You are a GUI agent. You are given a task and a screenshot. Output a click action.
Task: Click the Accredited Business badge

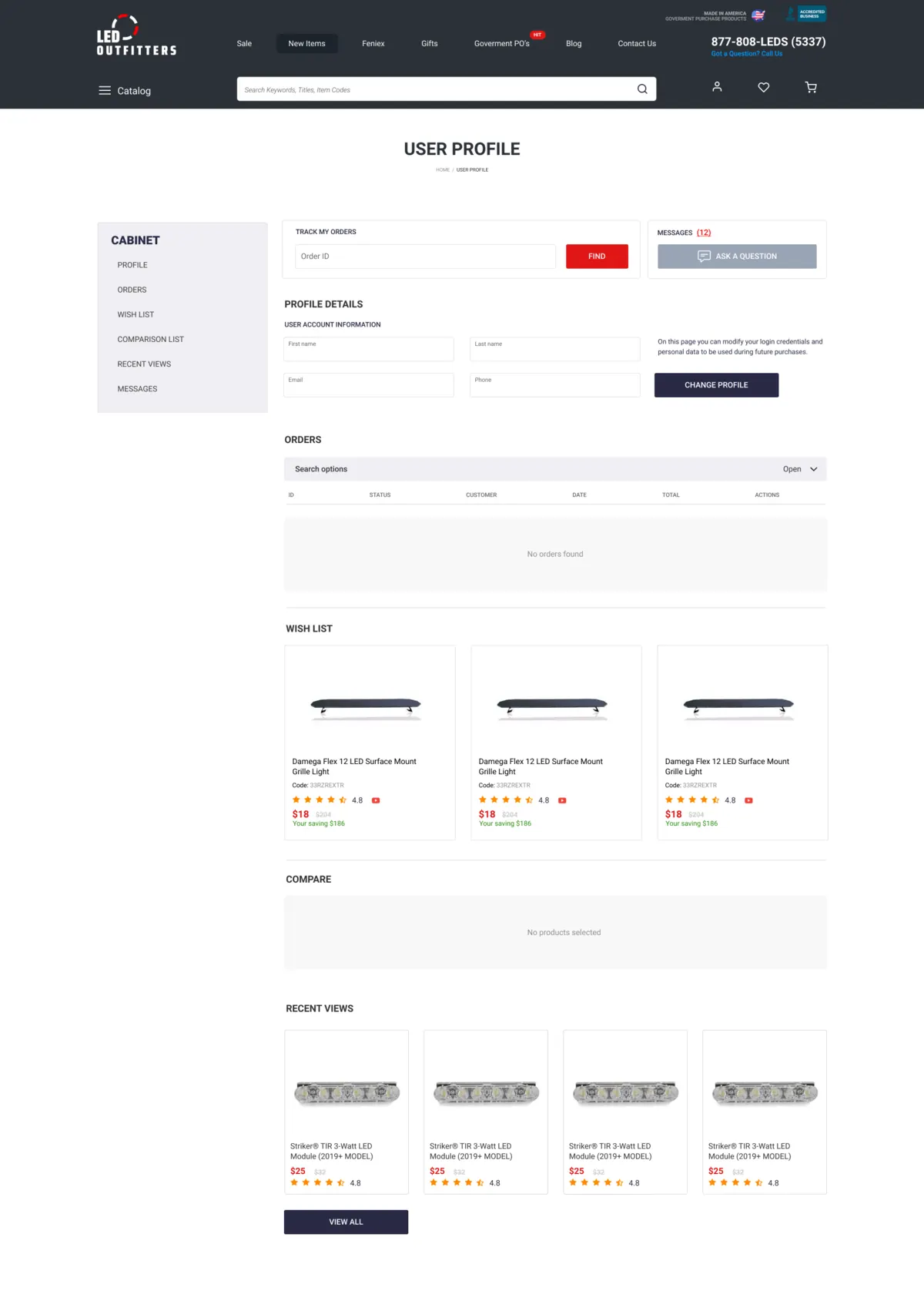tap(806, 14)
